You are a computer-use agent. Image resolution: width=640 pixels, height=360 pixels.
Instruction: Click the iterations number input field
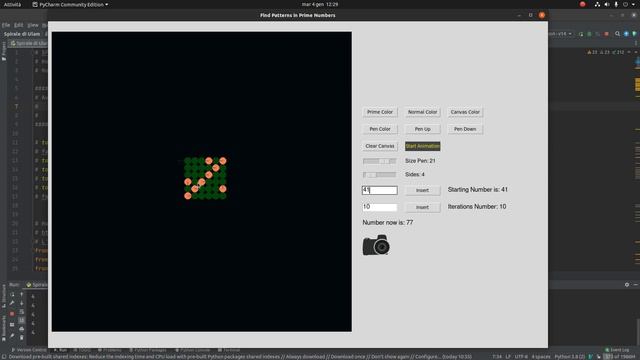click(x=380, y=207)
